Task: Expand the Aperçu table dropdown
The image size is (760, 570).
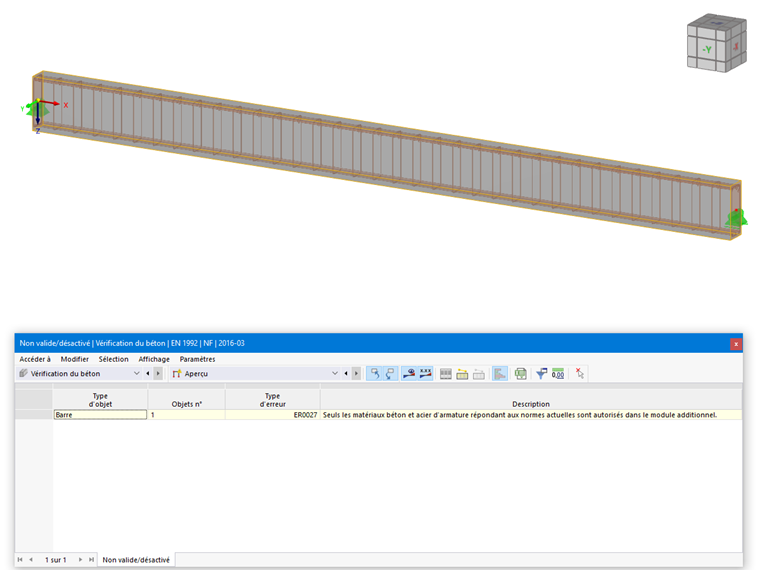Action: click(334, 373)
